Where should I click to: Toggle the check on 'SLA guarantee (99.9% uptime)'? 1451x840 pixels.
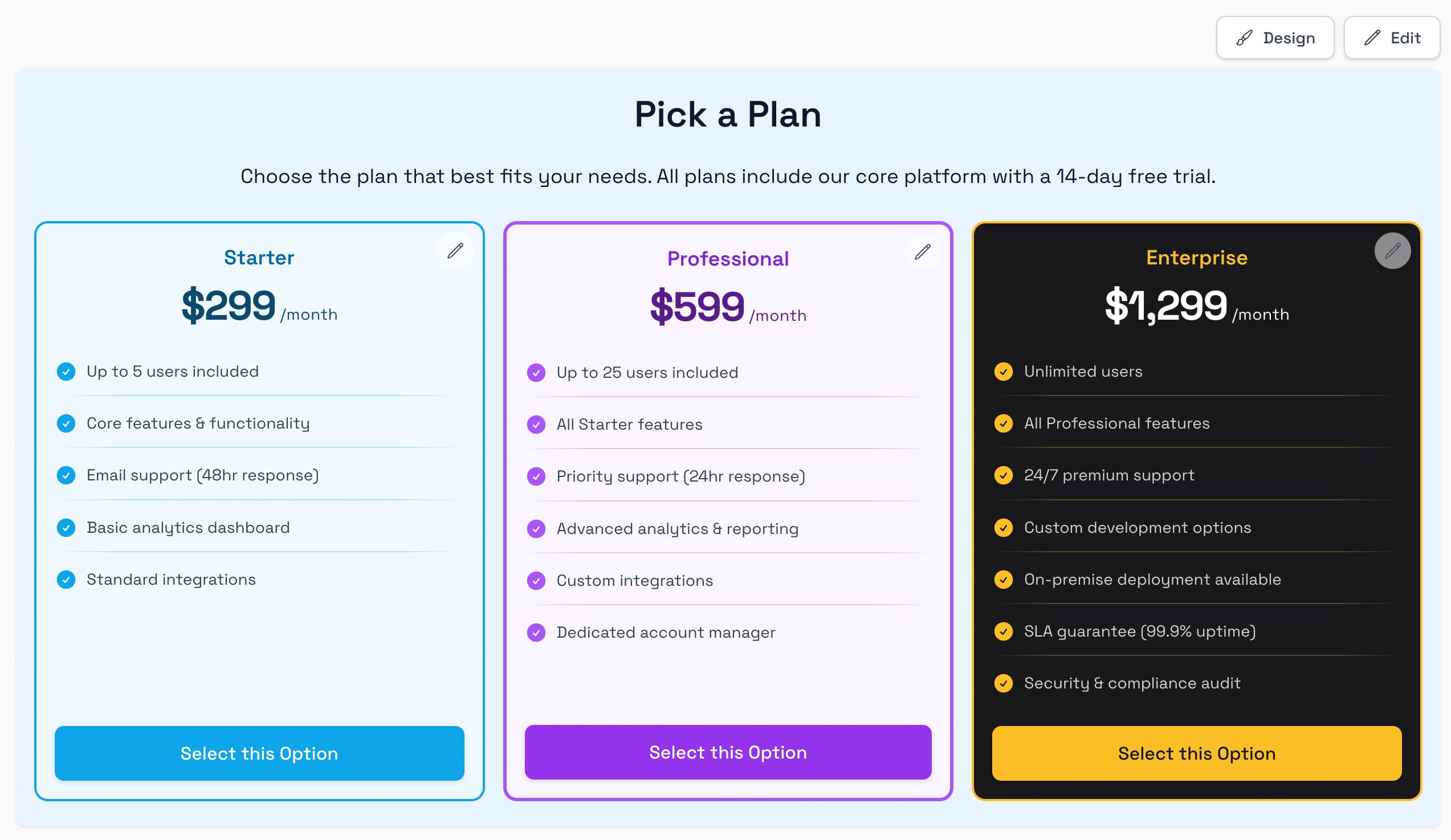pos(1004,631)
